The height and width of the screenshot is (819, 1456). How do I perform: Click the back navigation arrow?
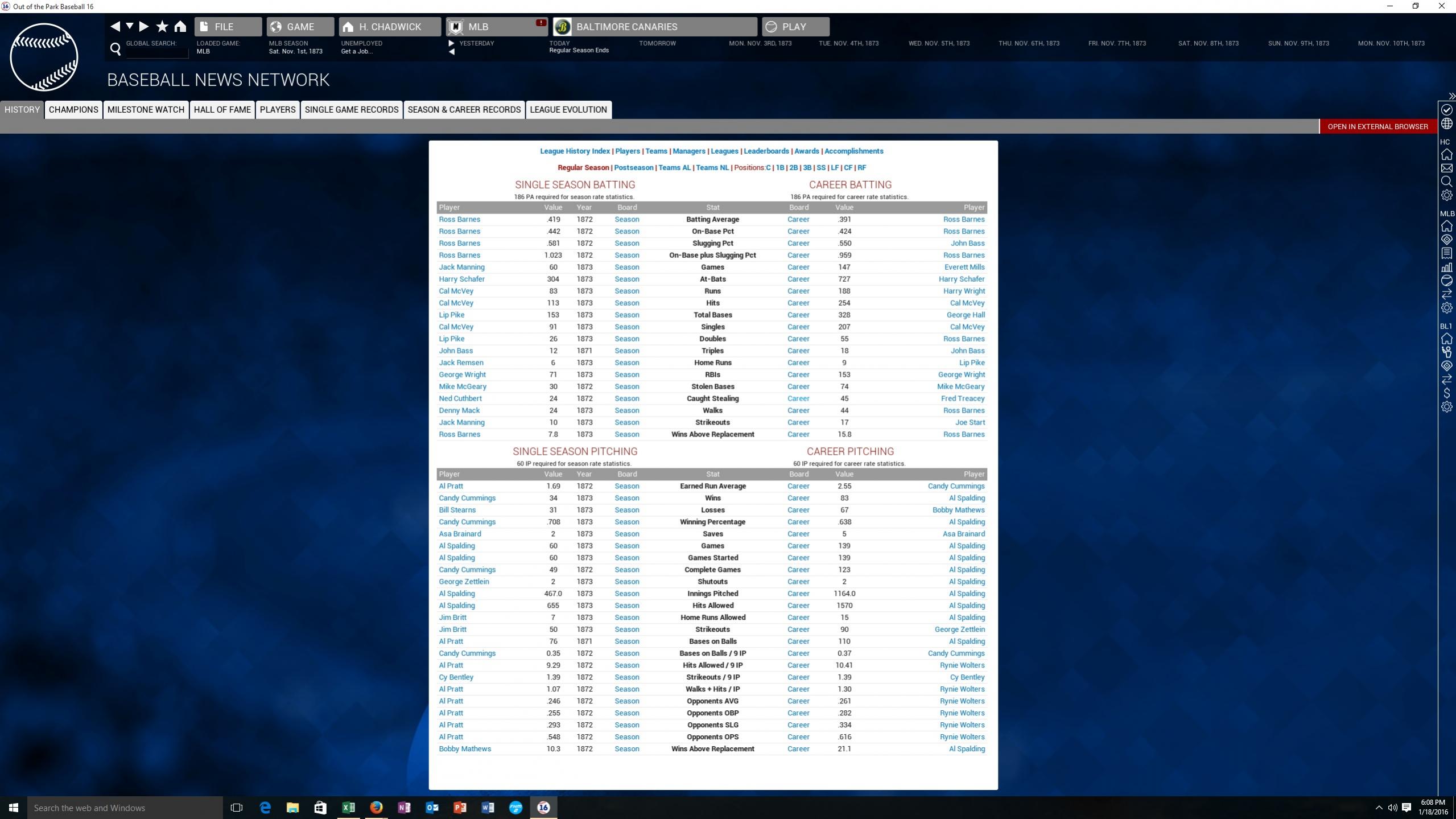pyautogui.click(x=115, y=26)
